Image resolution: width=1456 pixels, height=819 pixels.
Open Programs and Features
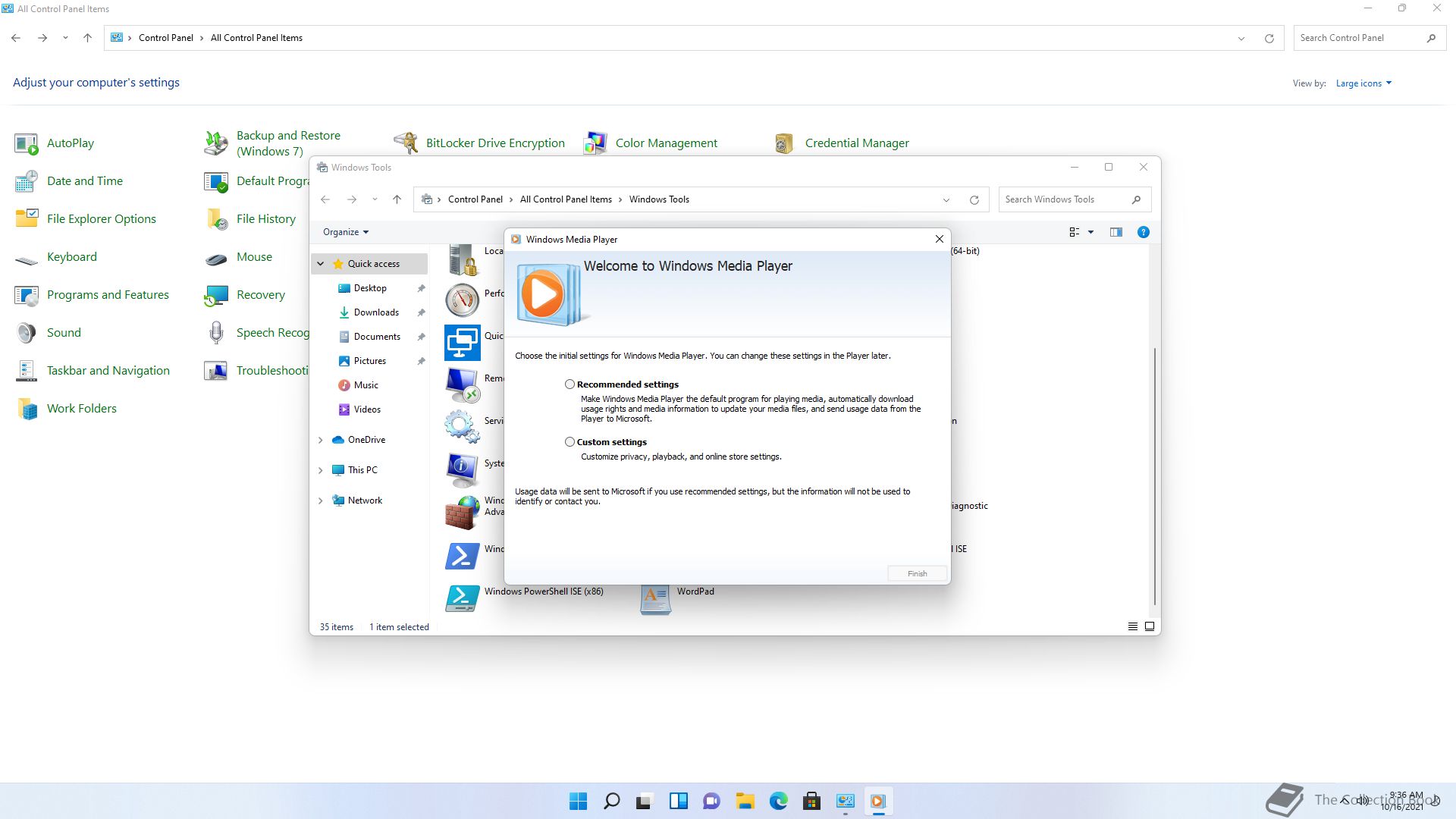pyautogui.click(x=92, y=295)
